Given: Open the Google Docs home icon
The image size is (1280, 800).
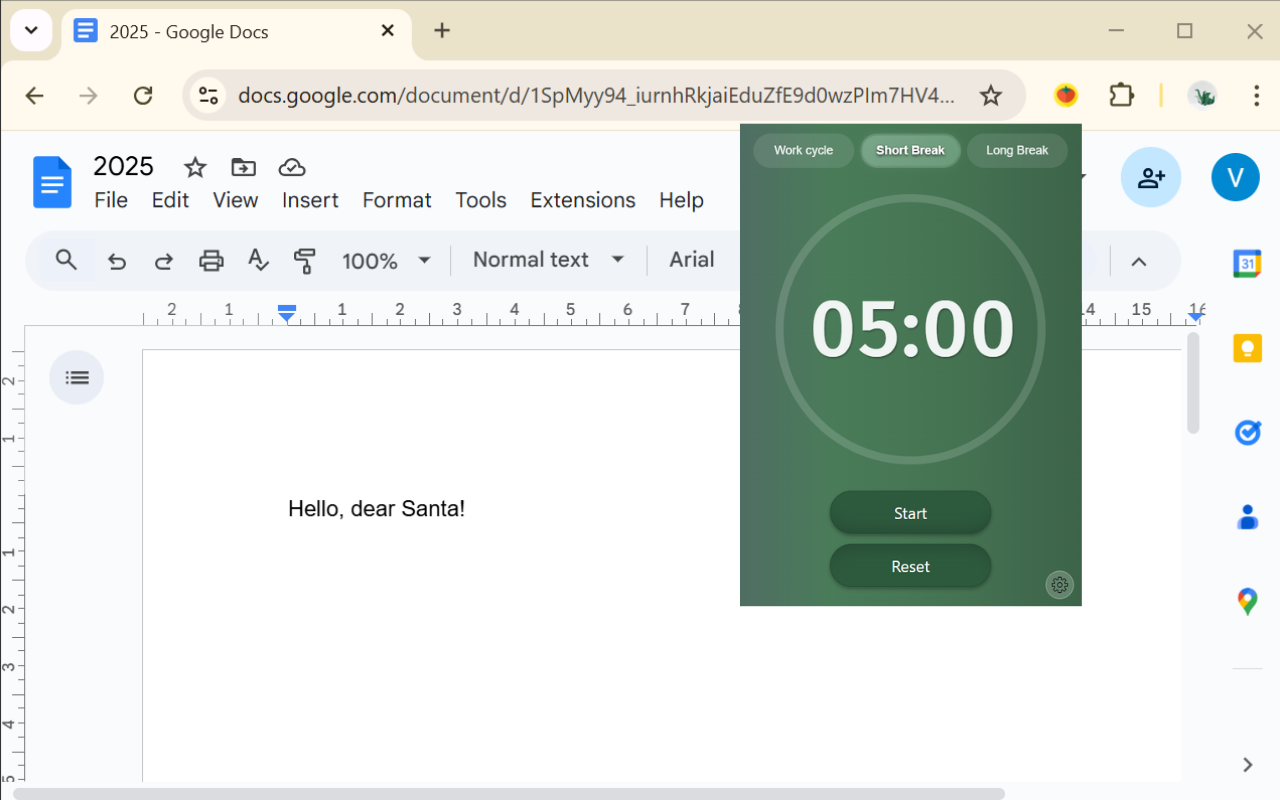Looking at the screenshot, I should click(x=53, y=183).
